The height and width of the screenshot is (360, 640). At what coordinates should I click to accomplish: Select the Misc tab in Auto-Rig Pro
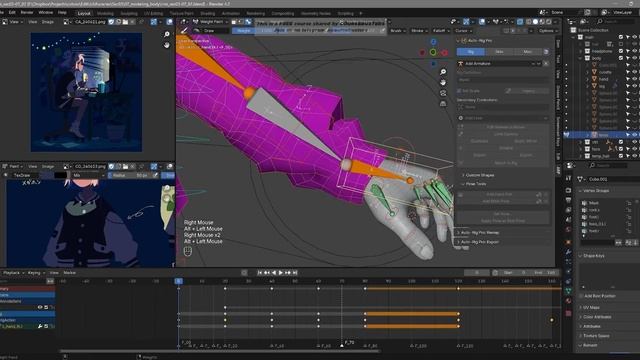pos(527,52)
